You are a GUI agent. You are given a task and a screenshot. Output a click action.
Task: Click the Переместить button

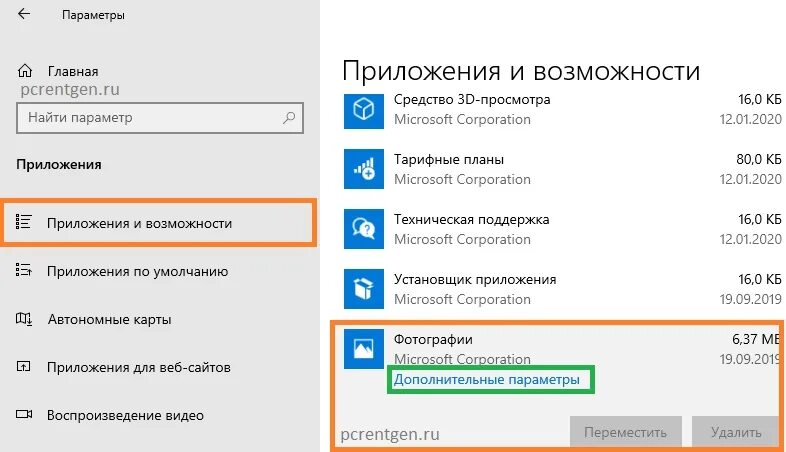pyautogui.click(x=625, y=432)
